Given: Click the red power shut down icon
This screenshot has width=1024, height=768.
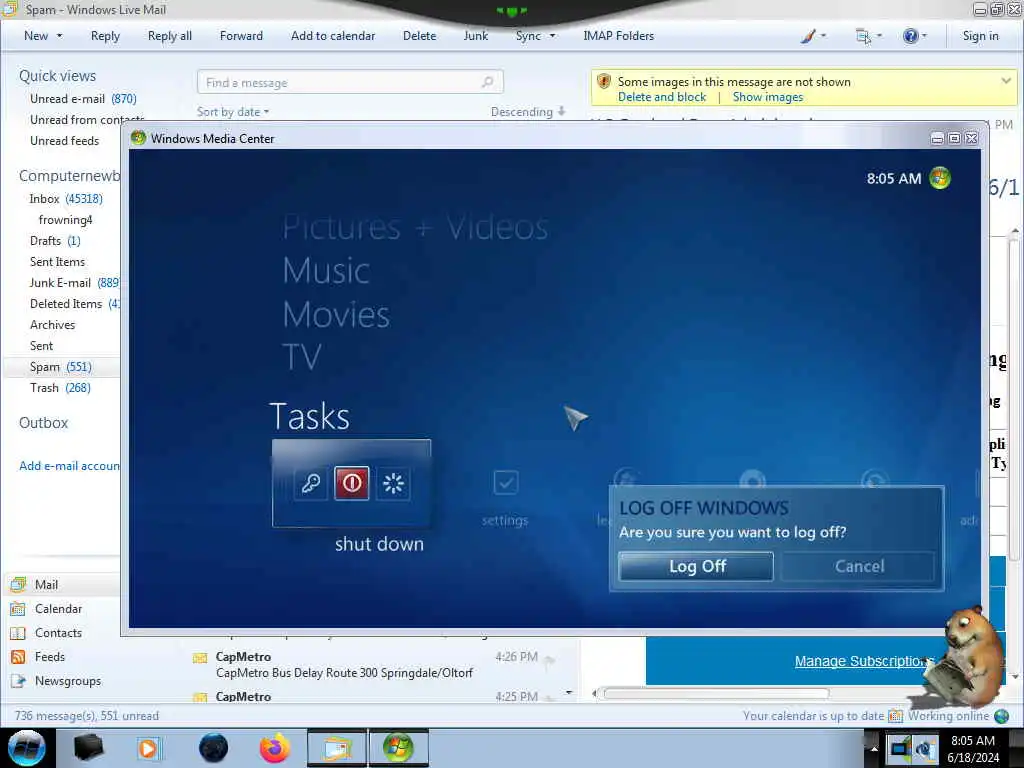Looking at the screenshot, I should [351, 483].
